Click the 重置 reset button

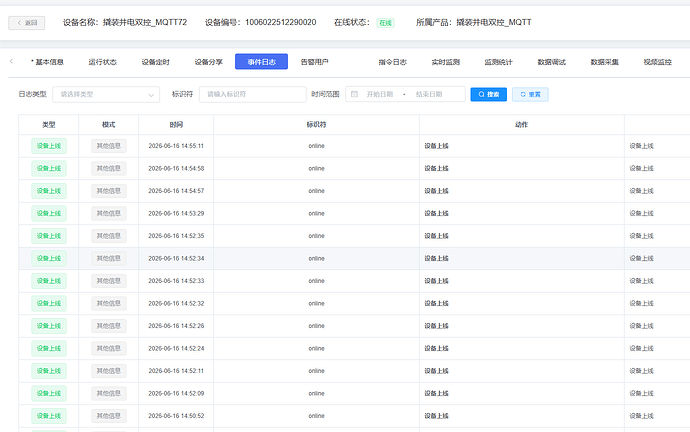530,94
